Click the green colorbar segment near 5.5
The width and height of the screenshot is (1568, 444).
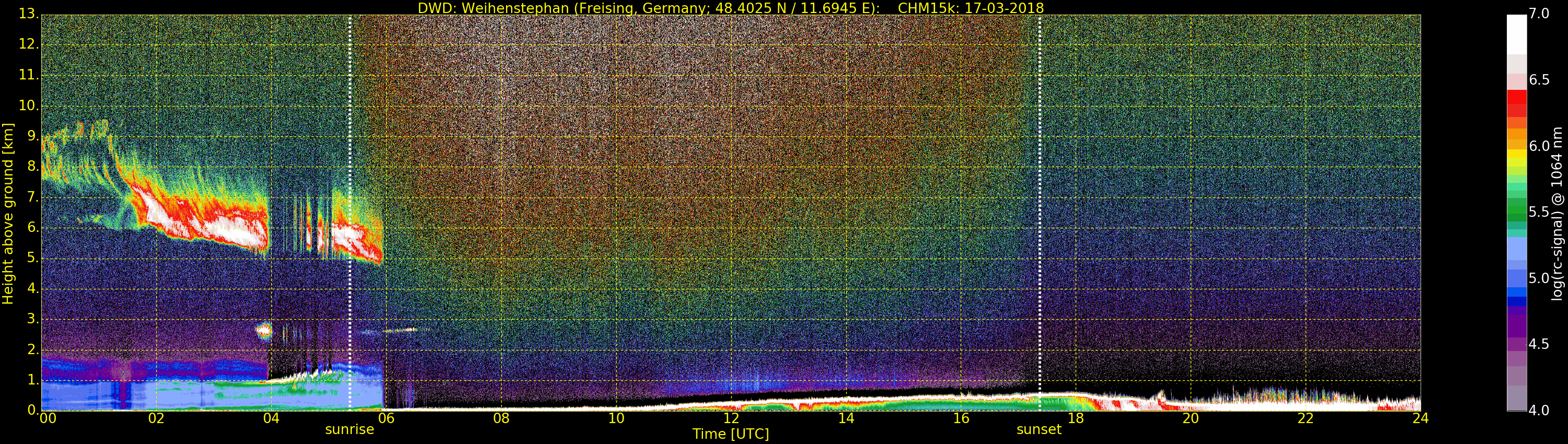point(1516,210)
